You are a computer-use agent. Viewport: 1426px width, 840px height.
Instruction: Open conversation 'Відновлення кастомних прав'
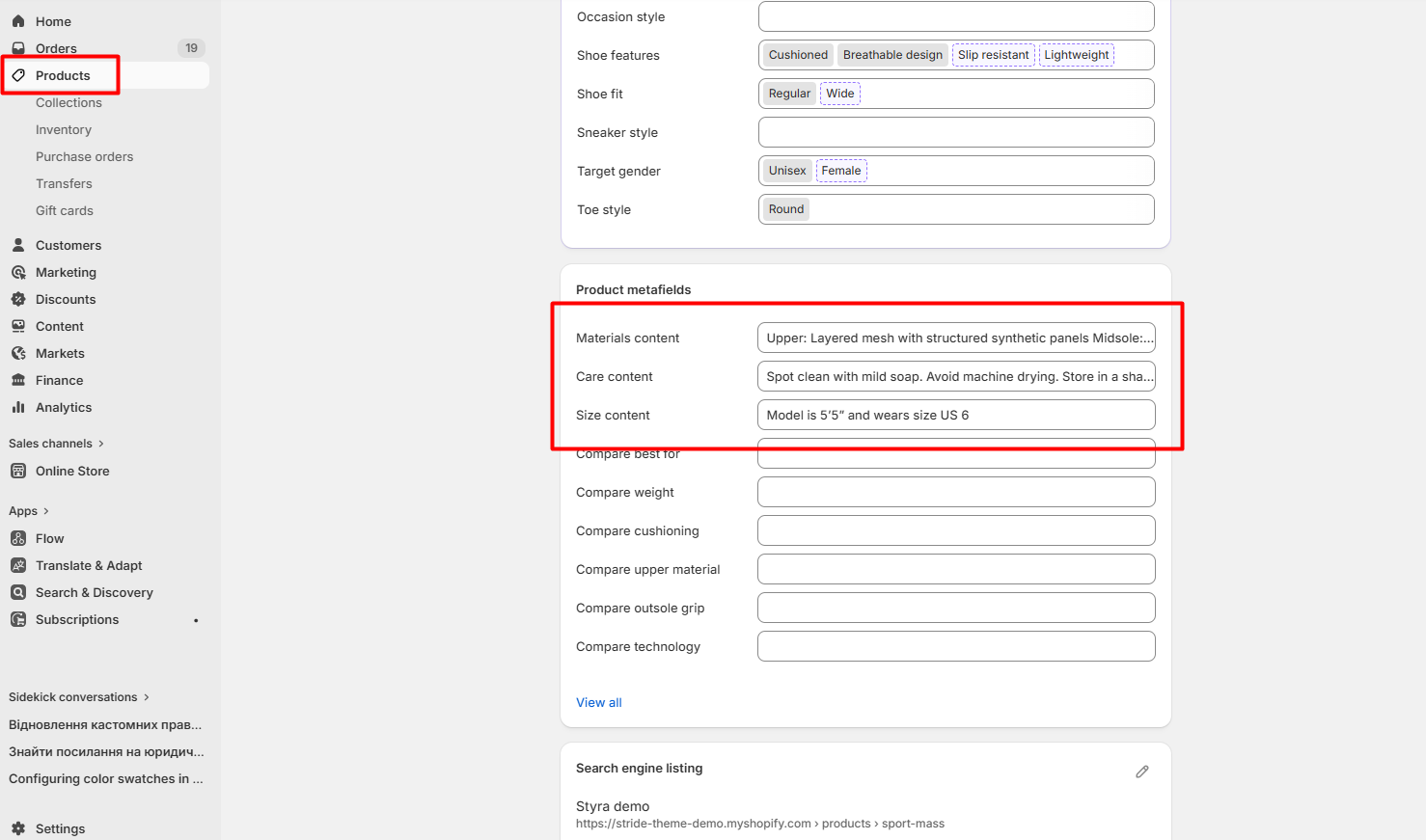point(105,724)
